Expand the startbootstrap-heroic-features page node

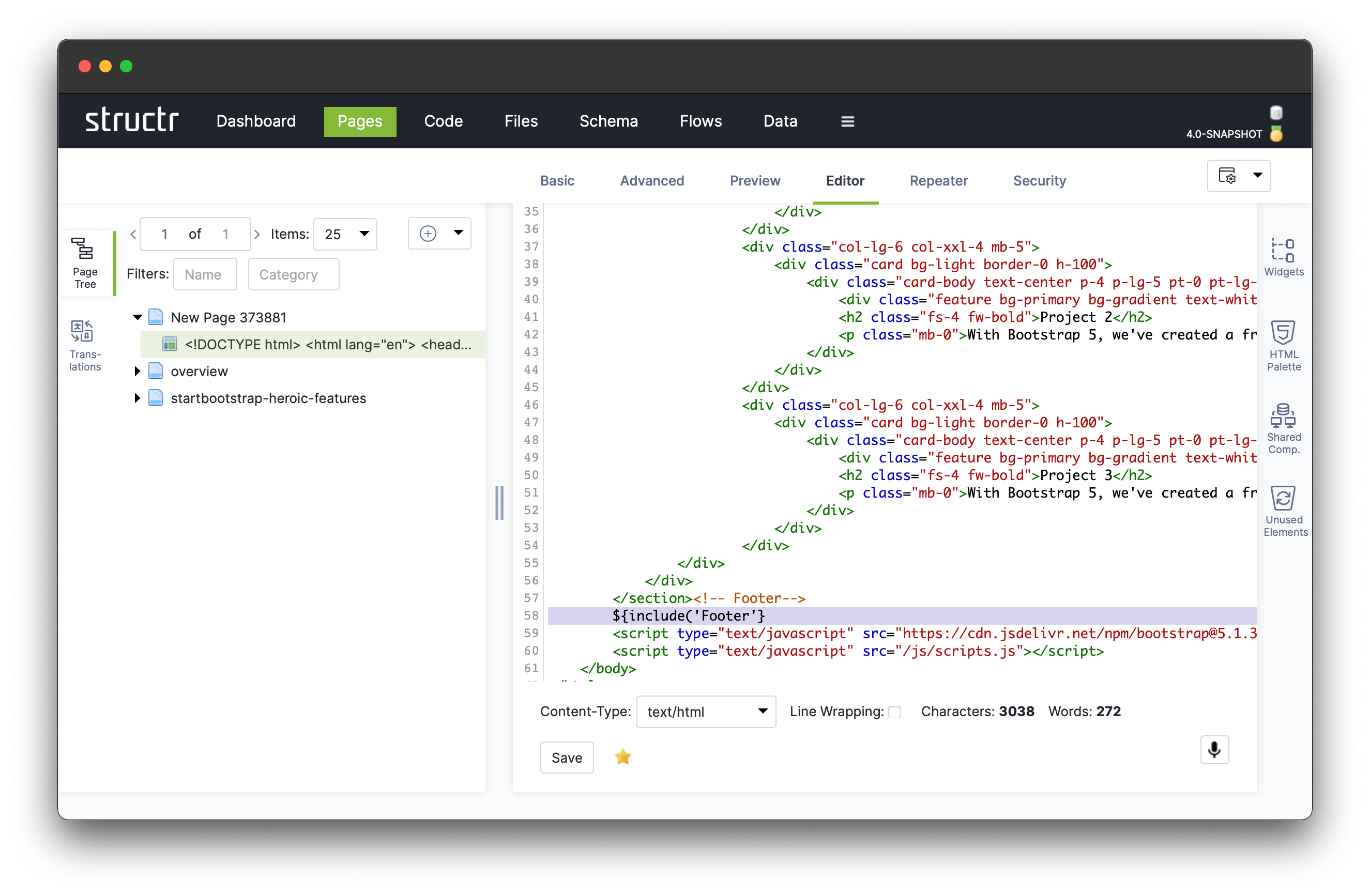coord(137,398)
